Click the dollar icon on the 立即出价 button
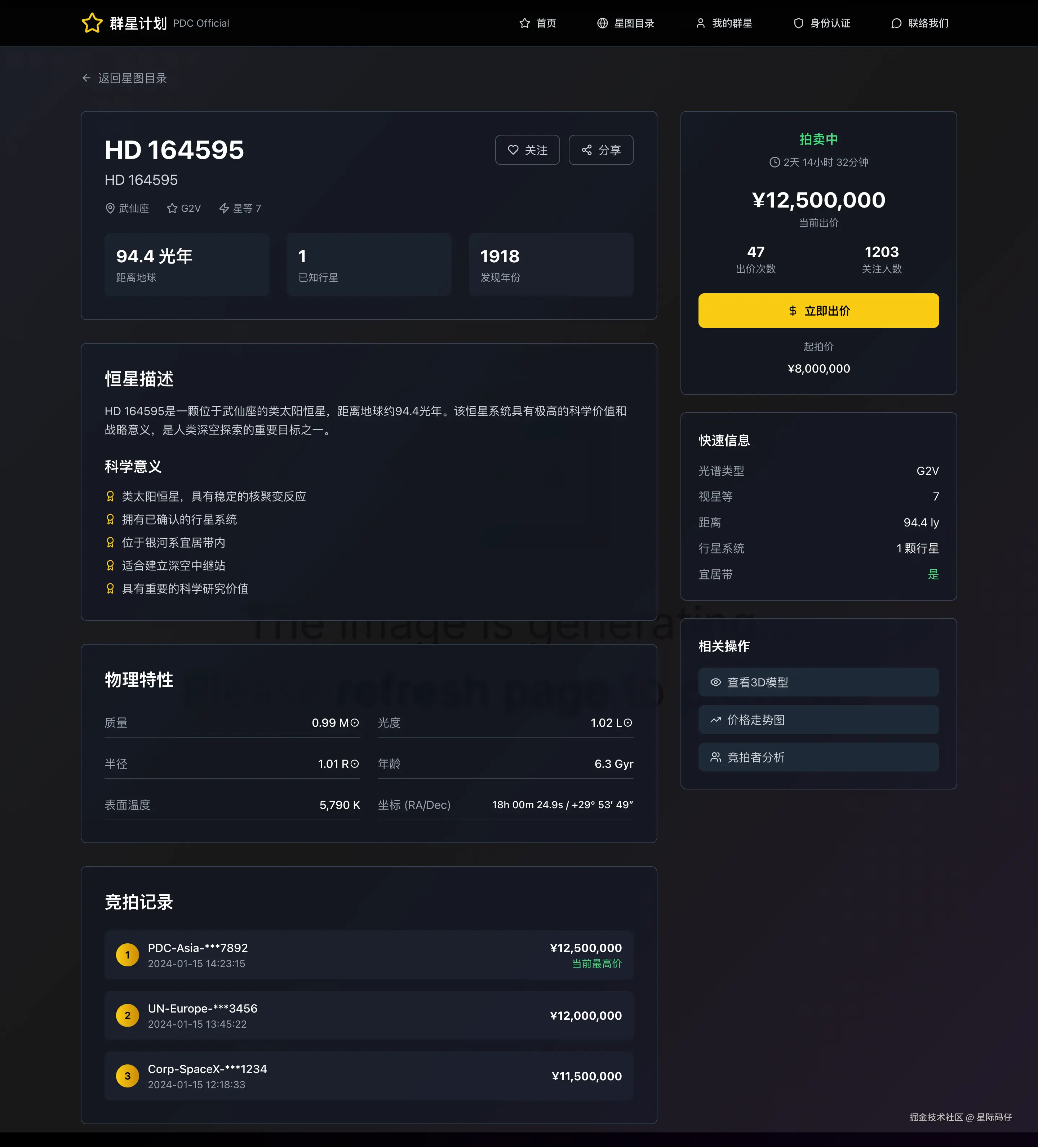Image resolution: width=1038 pixels, height=1148 pixels. 793,311
